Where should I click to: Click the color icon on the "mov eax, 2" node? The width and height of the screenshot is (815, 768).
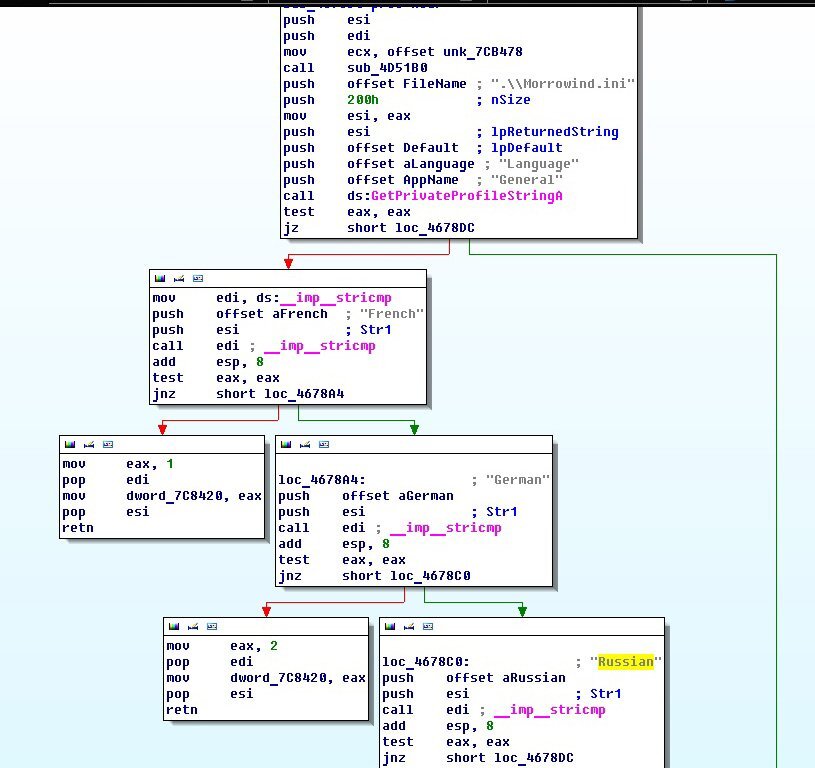point(172,626)
